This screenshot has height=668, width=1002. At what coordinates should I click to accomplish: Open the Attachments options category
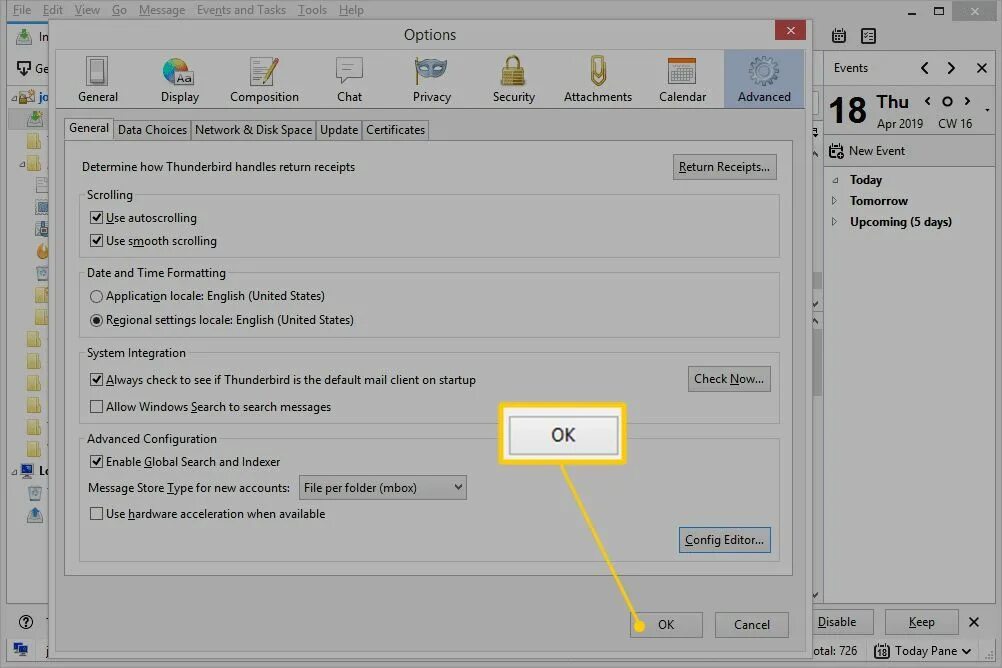pos(597,80)
